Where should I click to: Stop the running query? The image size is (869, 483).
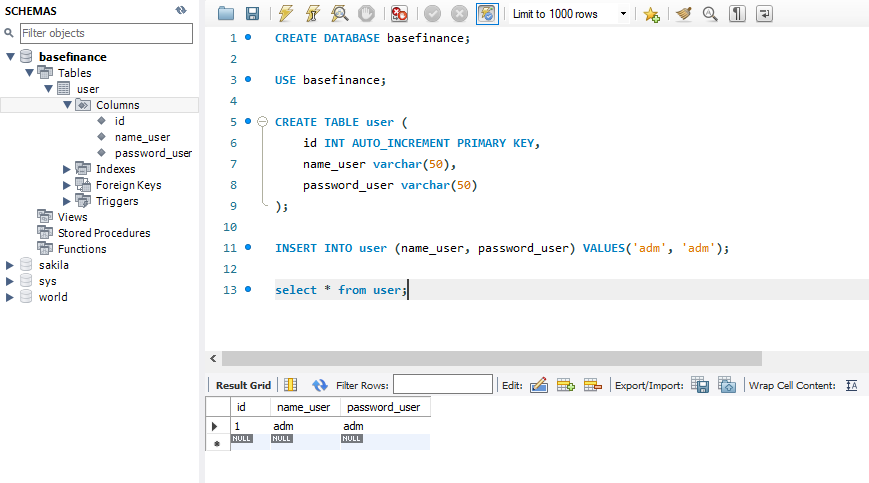[366, 14]
